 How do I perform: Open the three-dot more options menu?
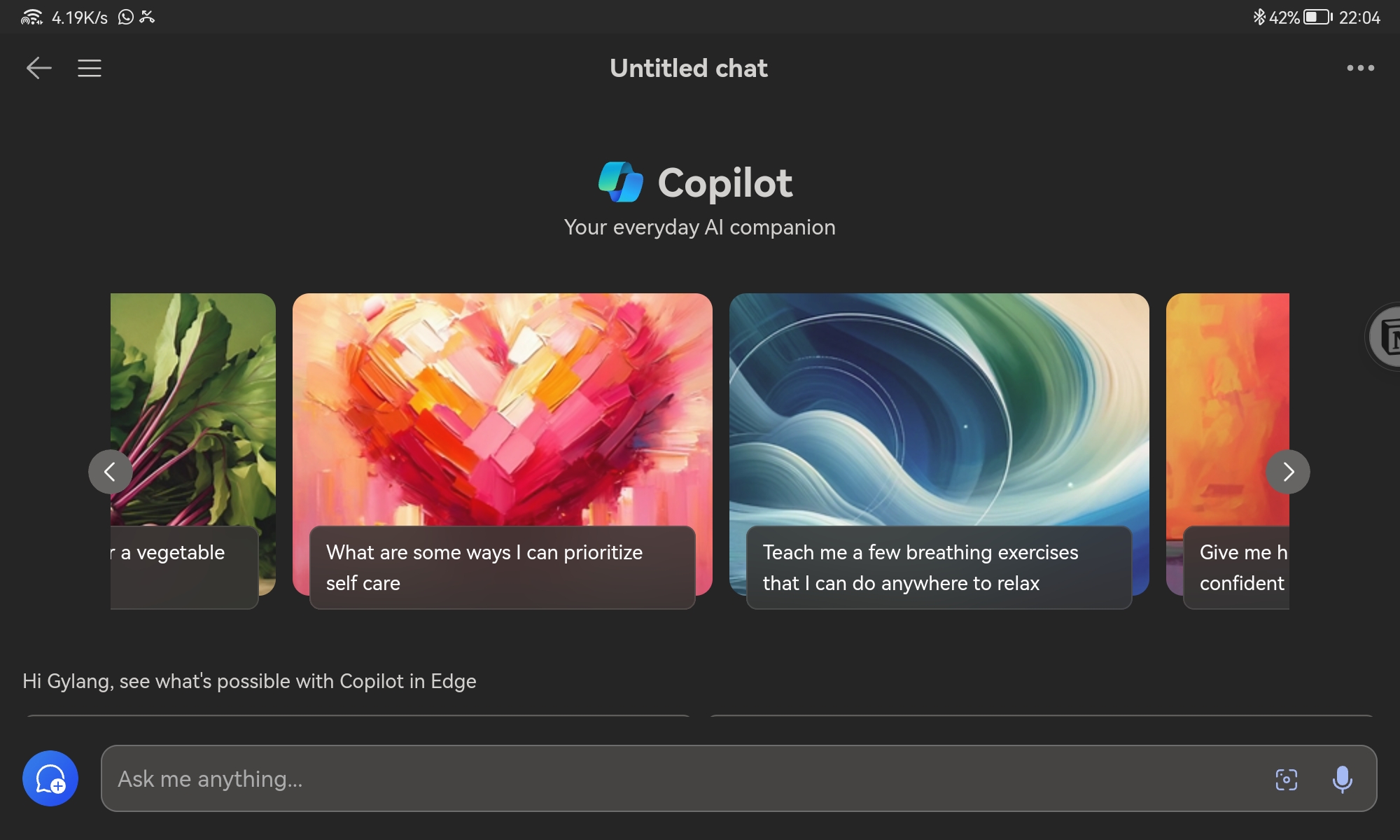tap(1360, 68)
